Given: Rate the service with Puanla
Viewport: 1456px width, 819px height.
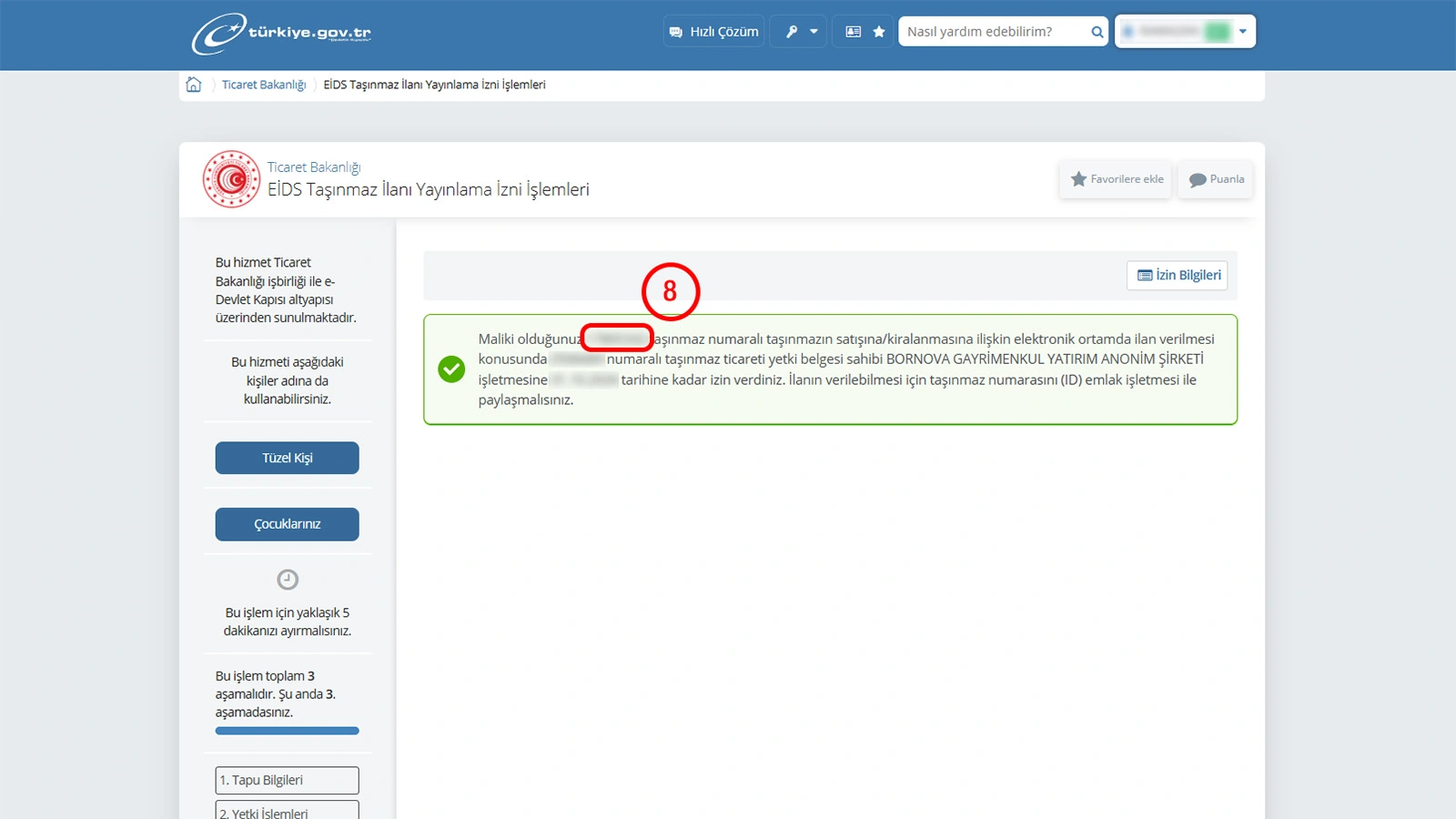Looking at the screenshot, I should pyautogui.click(x=1216, y=179).
